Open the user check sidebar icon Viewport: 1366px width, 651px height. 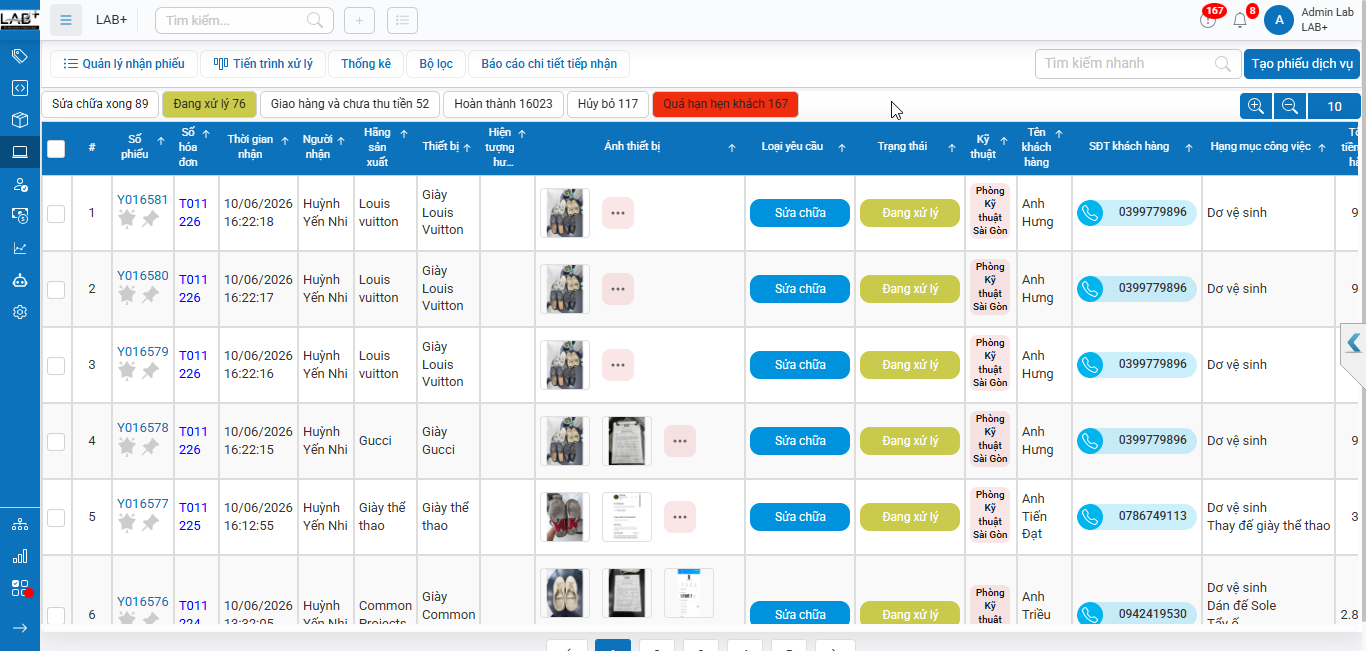click(19, 184)
